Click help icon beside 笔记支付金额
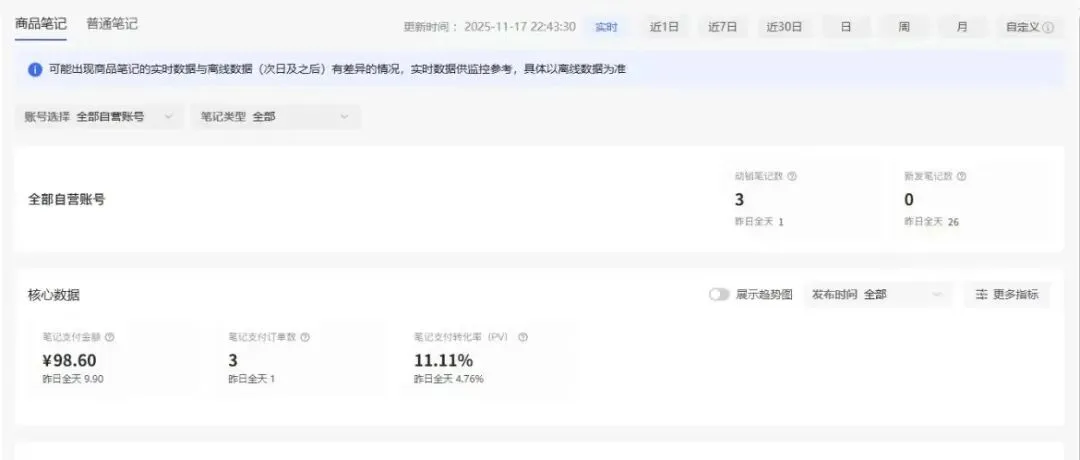Screen dimensions: 1080x460 point(110,337)
